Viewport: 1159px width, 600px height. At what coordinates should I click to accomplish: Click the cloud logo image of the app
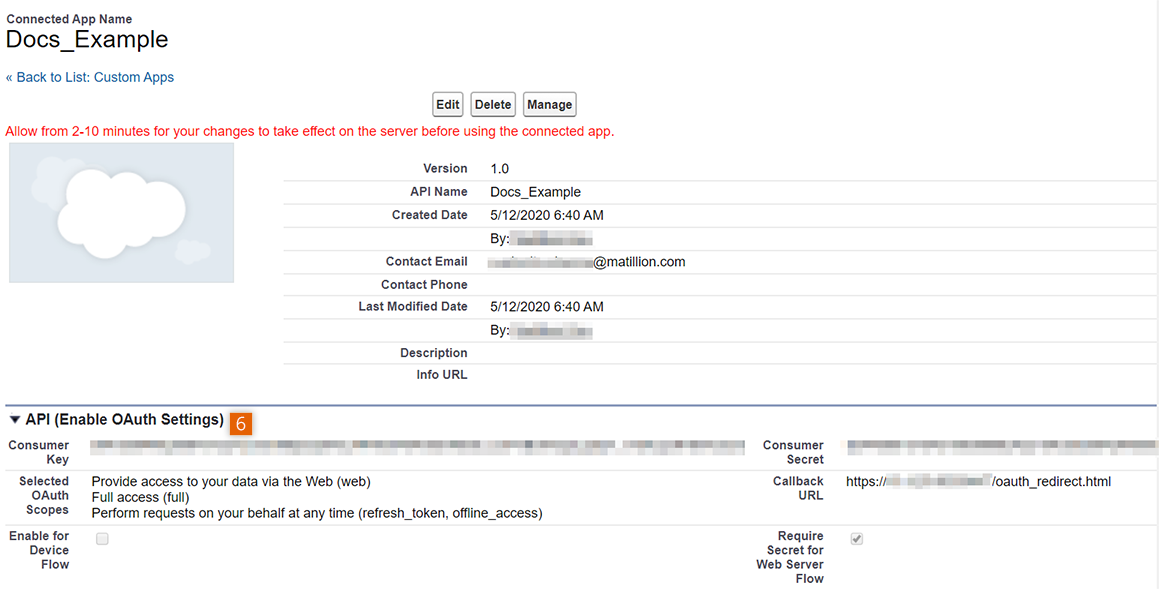click(121, 213)
